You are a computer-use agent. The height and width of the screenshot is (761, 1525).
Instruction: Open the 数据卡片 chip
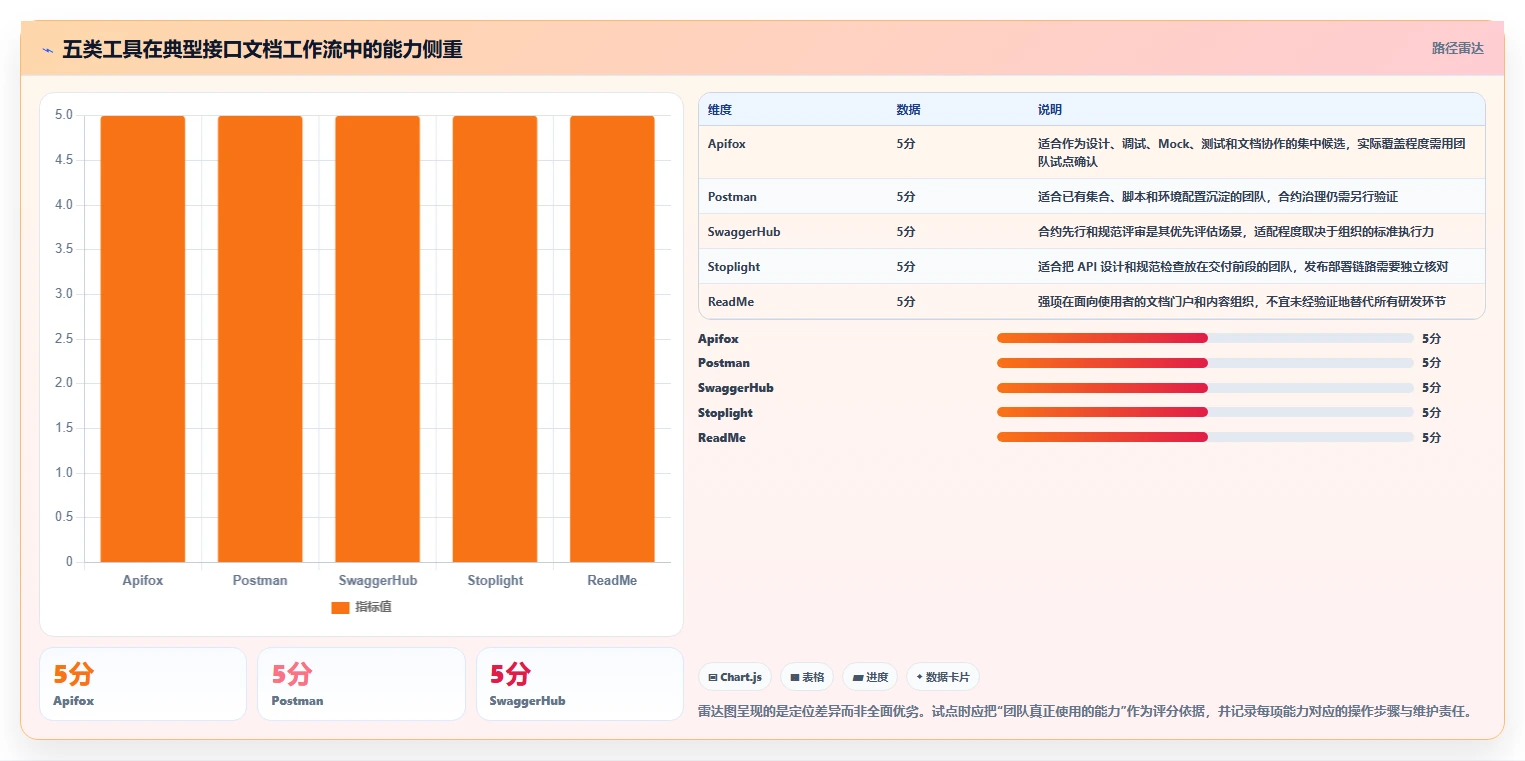click(943, 677)
